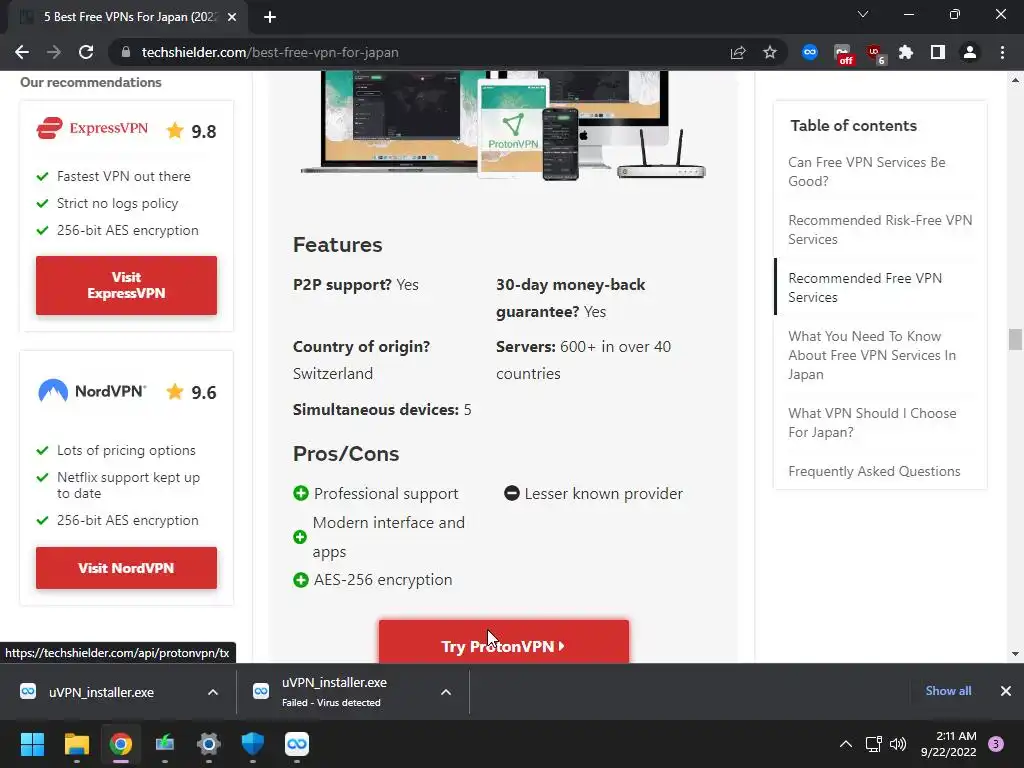The width and height of the screenshot is (1024, 768).
Task: Click the Chrome taskbar icon
Action: [121, 744]
